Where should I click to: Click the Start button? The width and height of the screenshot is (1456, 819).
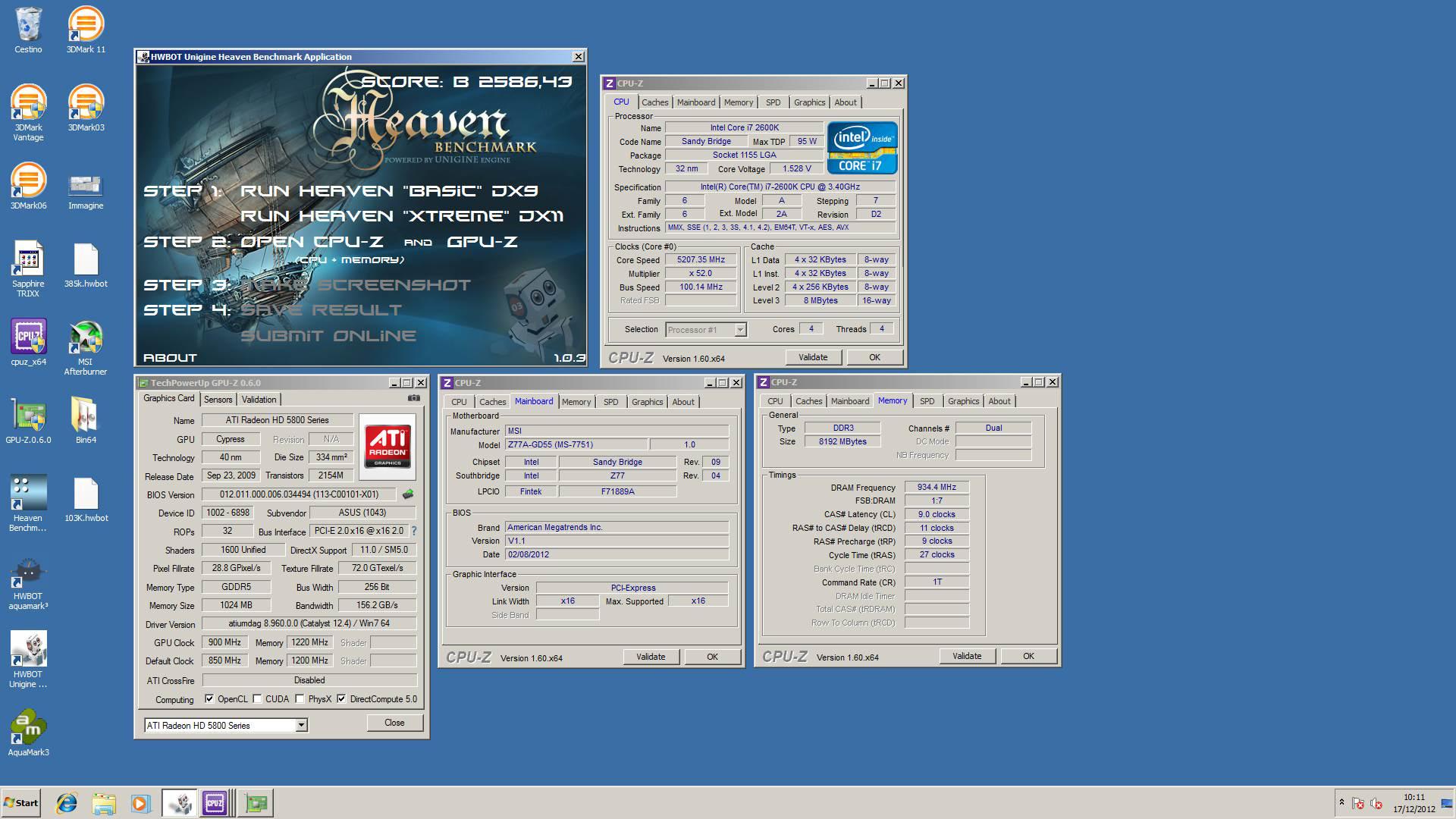pyautogui.click(x=20, y=803)
